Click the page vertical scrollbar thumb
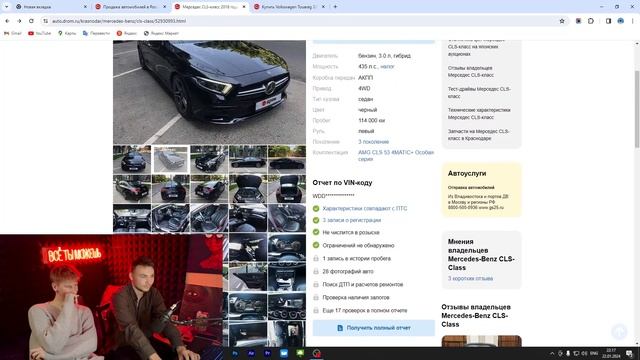This screenshot has height=360, width=640. (637, 109)
